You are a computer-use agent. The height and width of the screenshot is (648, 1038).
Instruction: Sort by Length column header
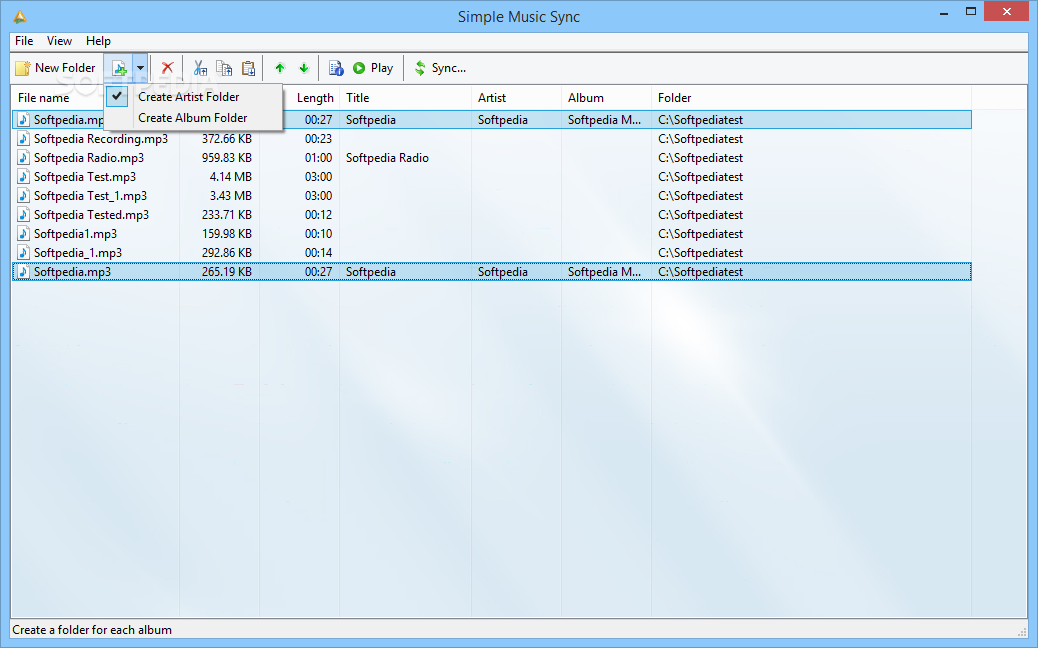coord(315,98)
